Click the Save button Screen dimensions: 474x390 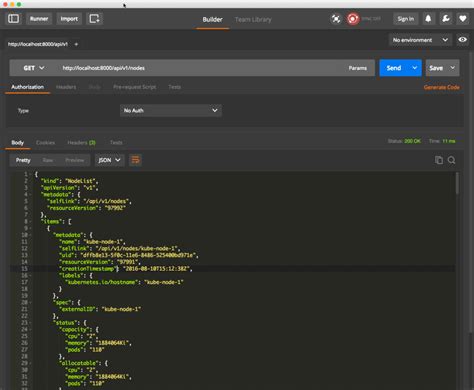436,68
